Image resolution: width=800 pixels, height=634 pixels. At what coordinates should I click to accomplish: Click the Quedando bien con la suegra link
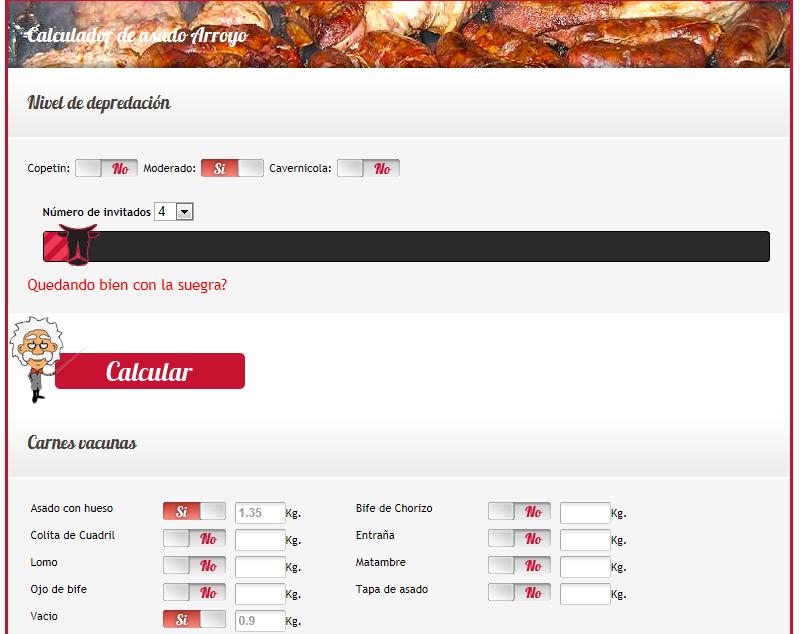point(127,285)
